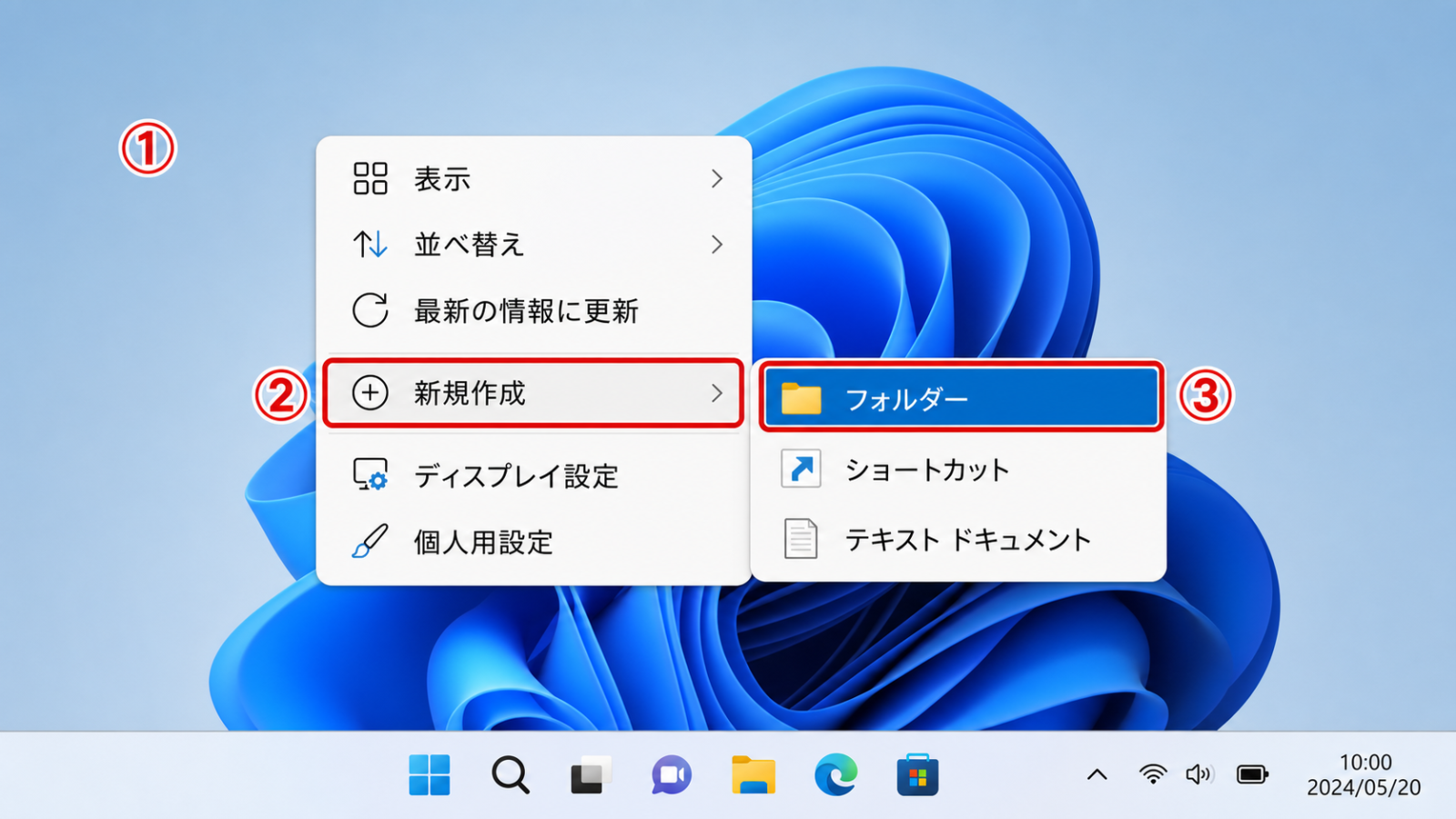Click the yellow folder icon in submenu
This screenshot has width=1456, height=819.
point(801,399)
